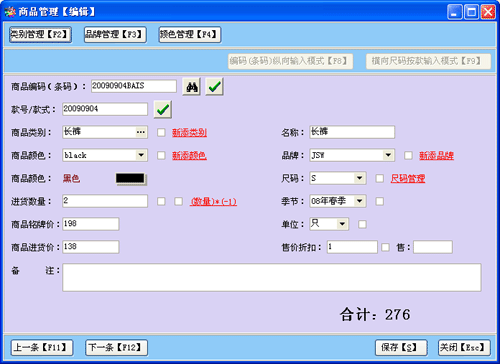Go to next record 下一条【F12】

(x=116, y=348)
